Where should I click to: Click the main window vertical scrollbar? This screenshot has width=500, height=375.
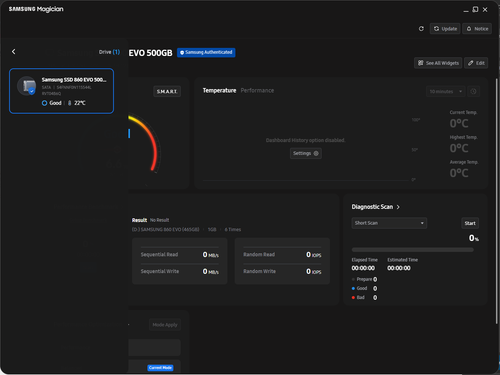497,201
